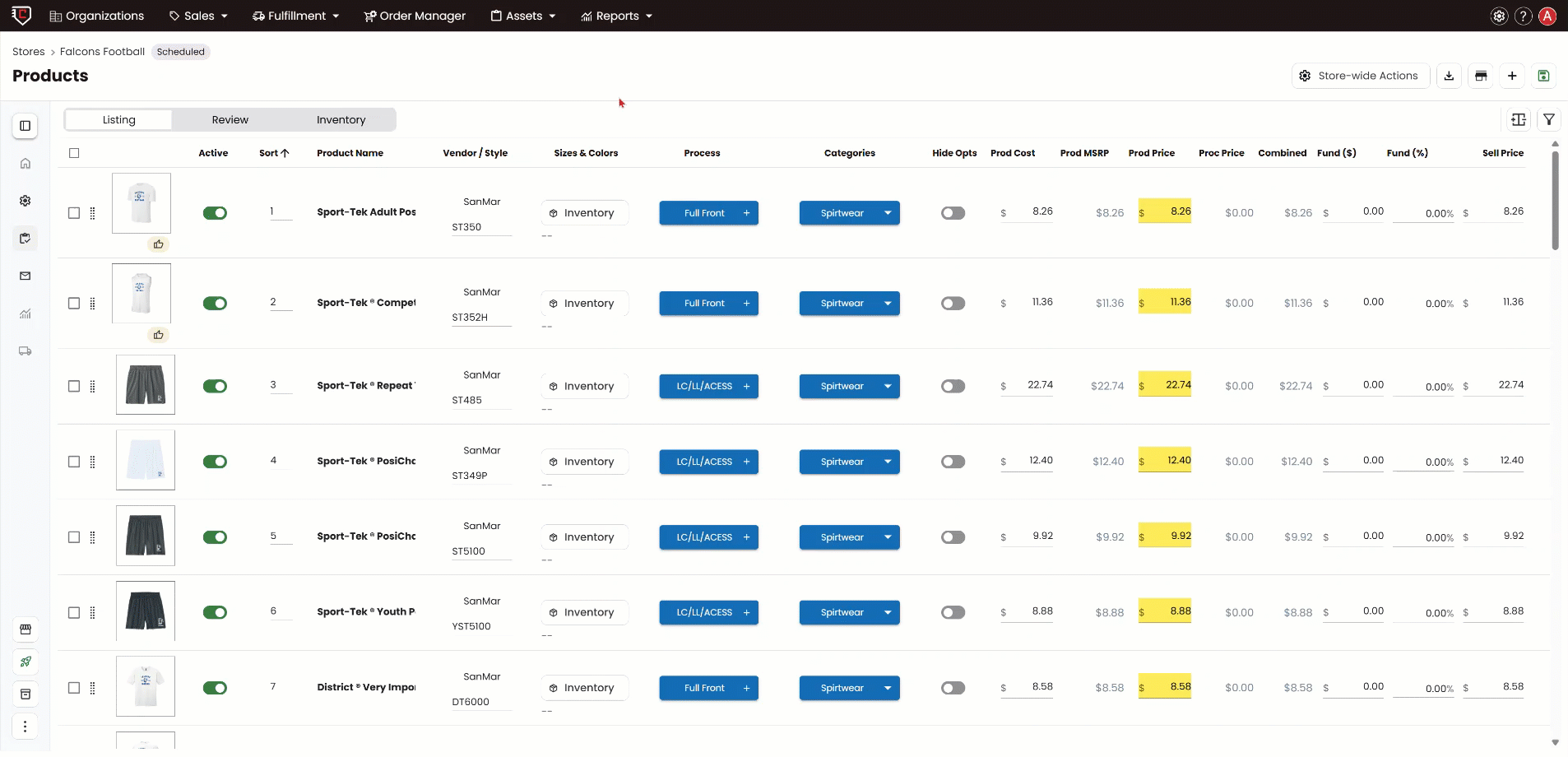Viewport: 1568px width, 757px height.
Task: Open the sidebar gear settings icon
Action: 26,201
